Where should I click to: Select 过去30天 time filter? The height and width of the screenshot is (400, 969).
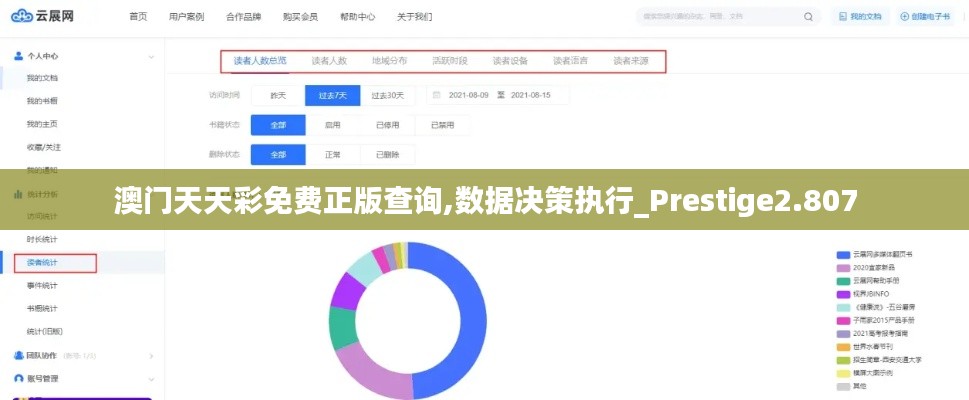[x=387, y=95]
